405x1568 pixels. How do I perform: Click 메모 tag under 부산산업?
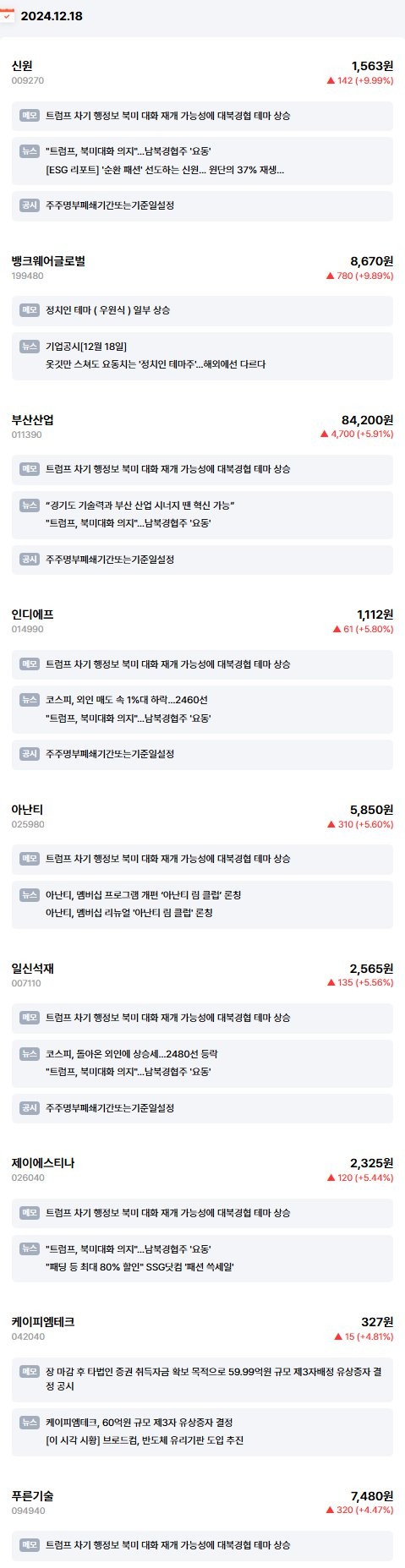[30, 468]
